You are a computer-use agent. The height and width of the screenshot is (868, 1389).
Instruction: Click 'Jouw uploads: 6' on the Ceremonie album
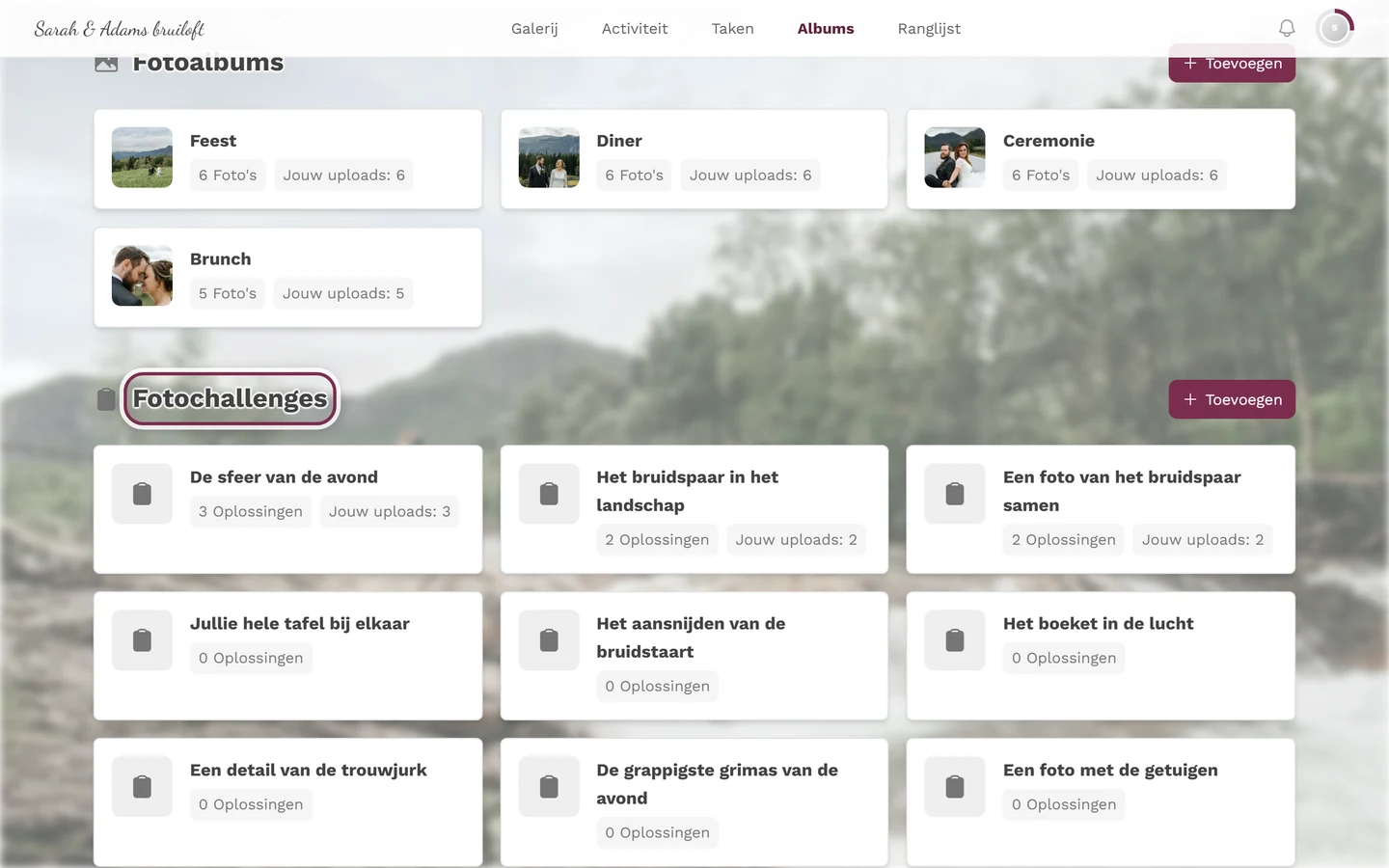(x=1157, y=175)
